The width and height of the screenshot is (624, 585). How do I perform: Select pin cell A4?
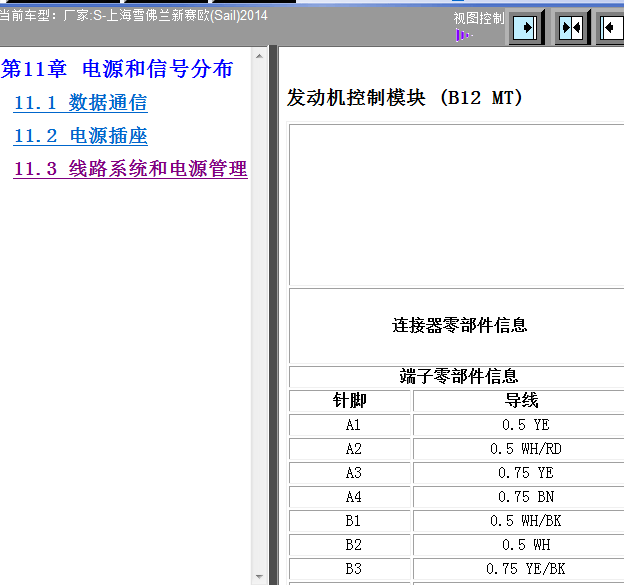pyautogui.click(x=349, y=496)
